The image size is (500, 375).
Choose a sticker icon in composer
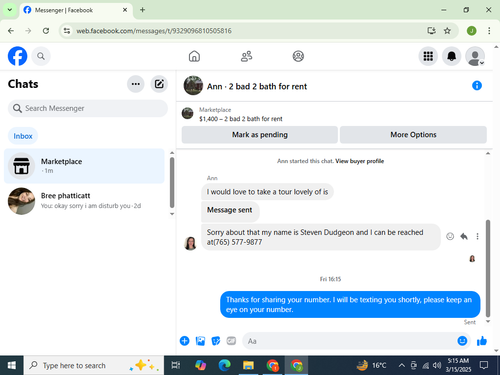(216, 341)
